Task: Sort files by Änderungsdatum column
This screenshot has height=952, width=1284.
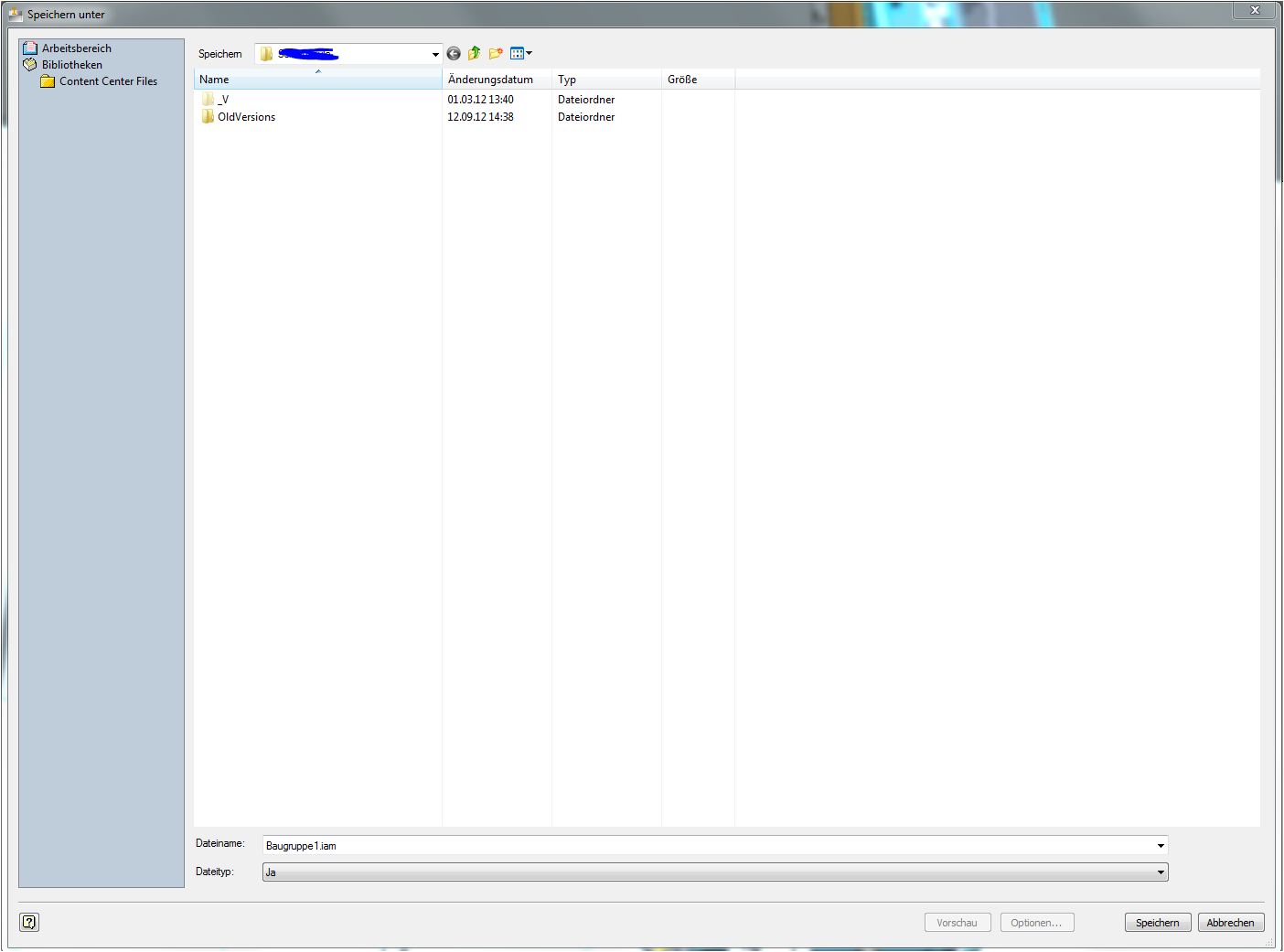Action: tap(497, 80)
